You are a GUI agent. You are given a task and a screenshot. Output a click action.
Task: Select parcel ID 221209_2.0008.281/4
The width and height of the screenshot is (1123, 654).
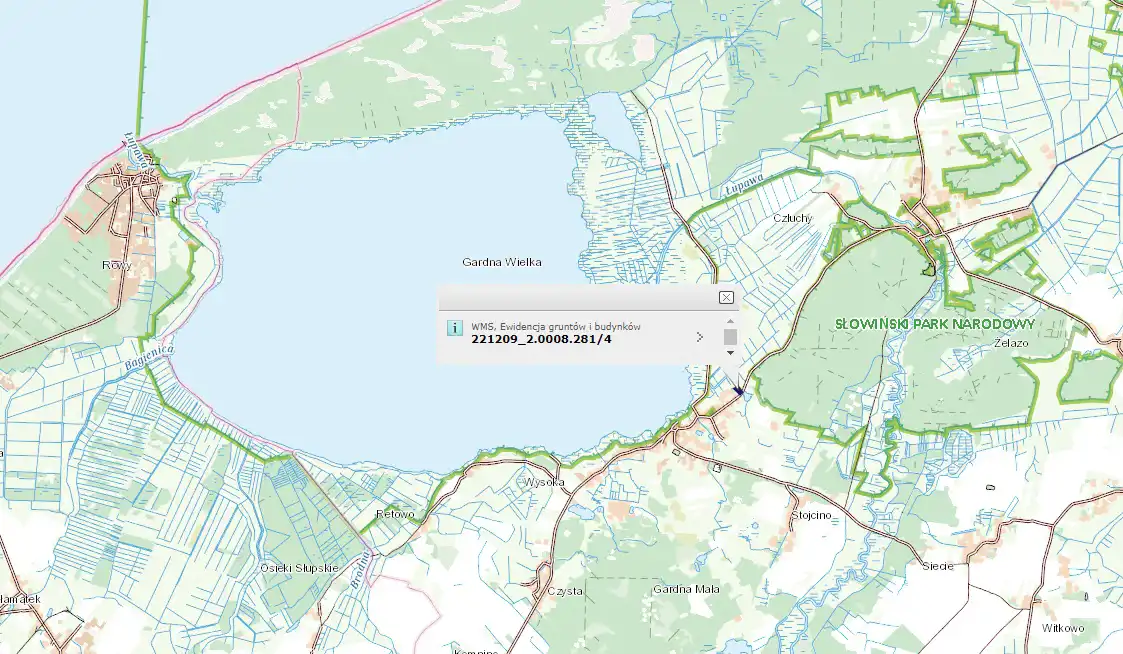[541, 340]
